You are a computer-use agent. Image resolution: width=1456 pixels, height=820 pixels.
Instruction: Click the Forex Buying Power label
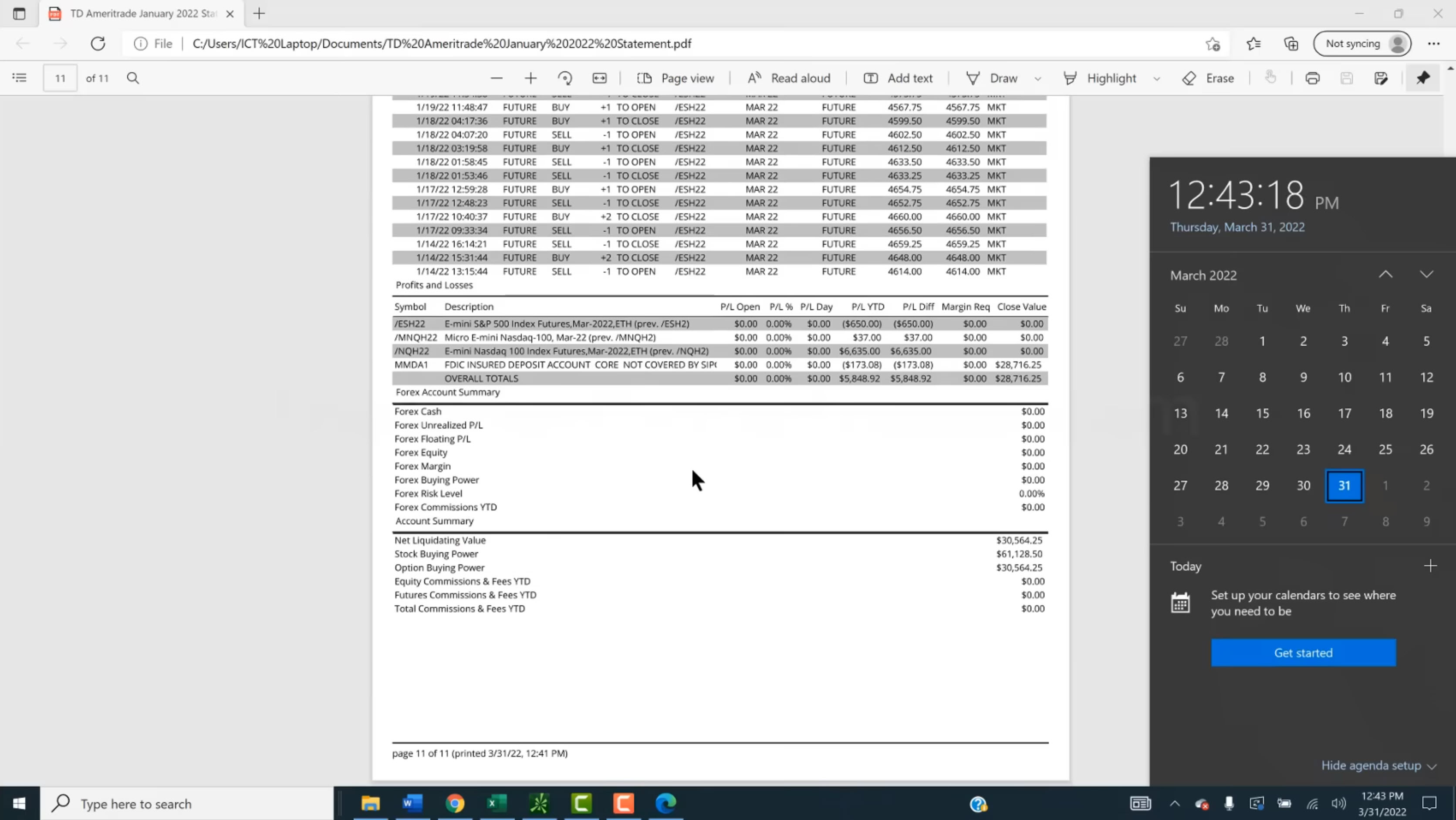[x=436, y=480]
